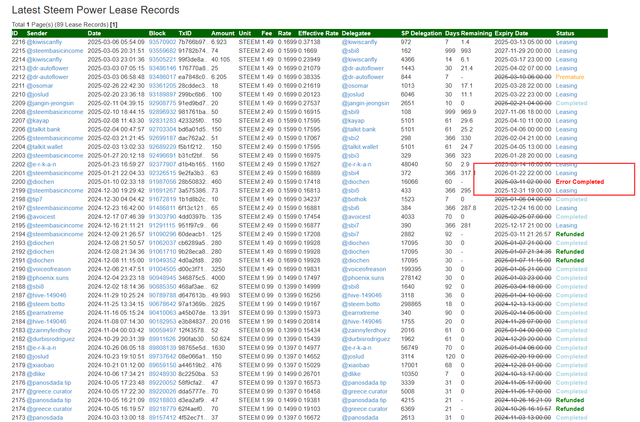Open sender @xiaobao link

40,365
